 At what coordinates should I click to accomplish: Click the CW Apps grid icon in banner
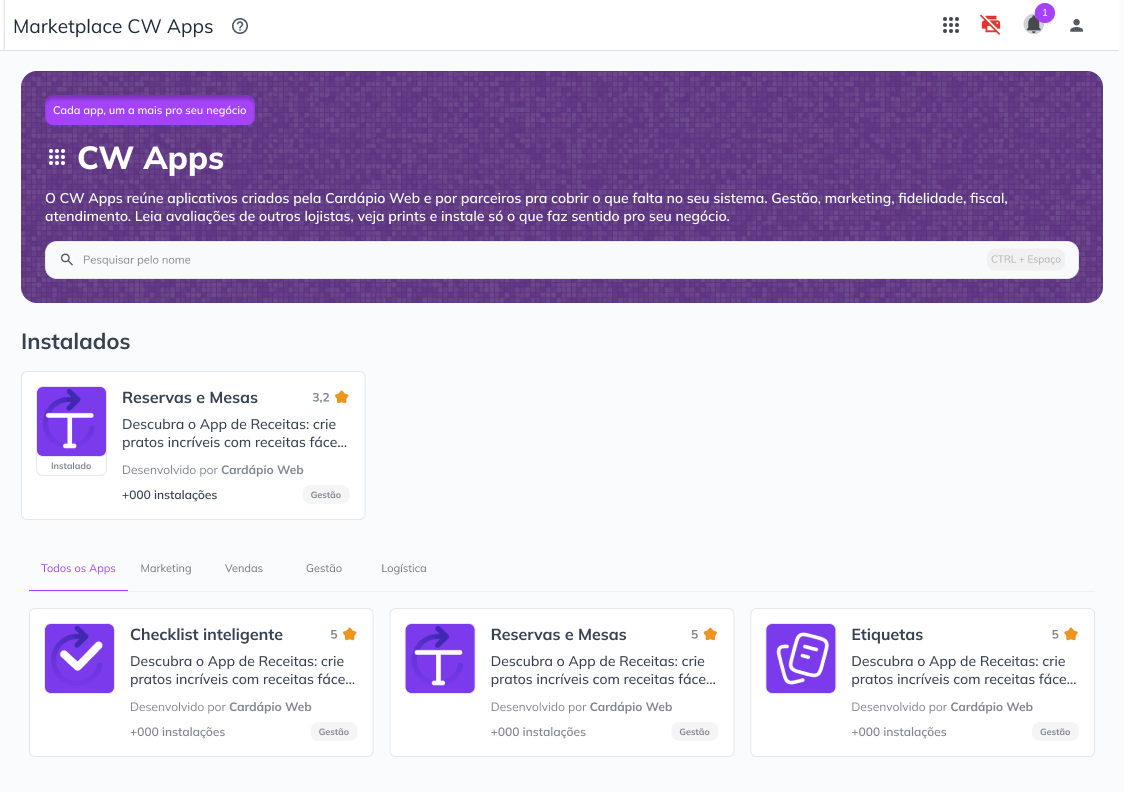point(57,158)
